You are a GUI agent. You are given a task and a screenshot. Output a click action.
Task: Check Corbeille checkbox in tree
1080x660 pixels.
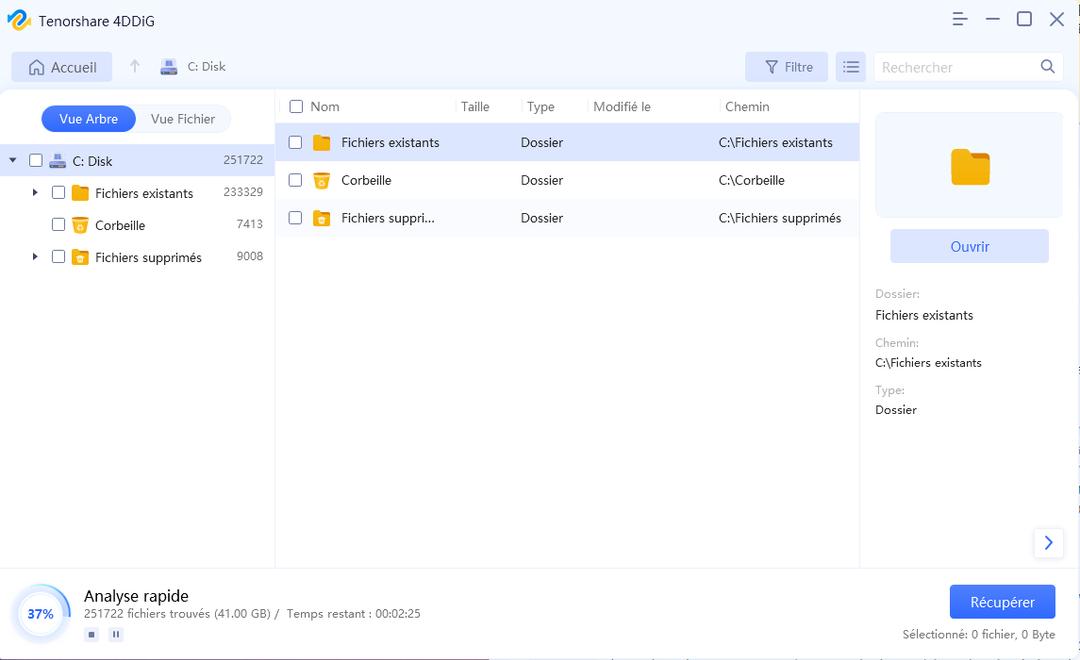[x=59, y=224]
